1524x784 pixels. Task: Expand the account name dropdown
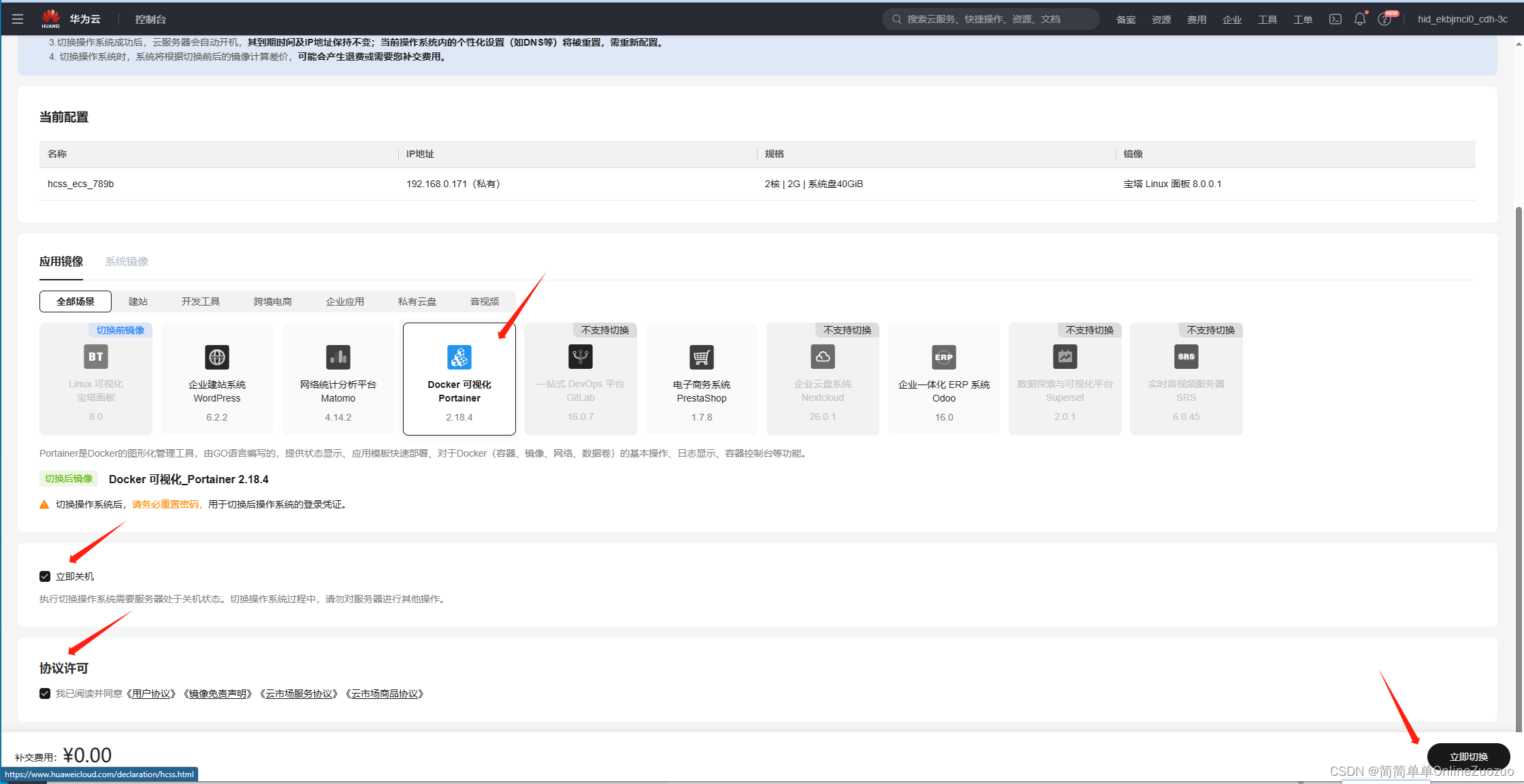1462,19
